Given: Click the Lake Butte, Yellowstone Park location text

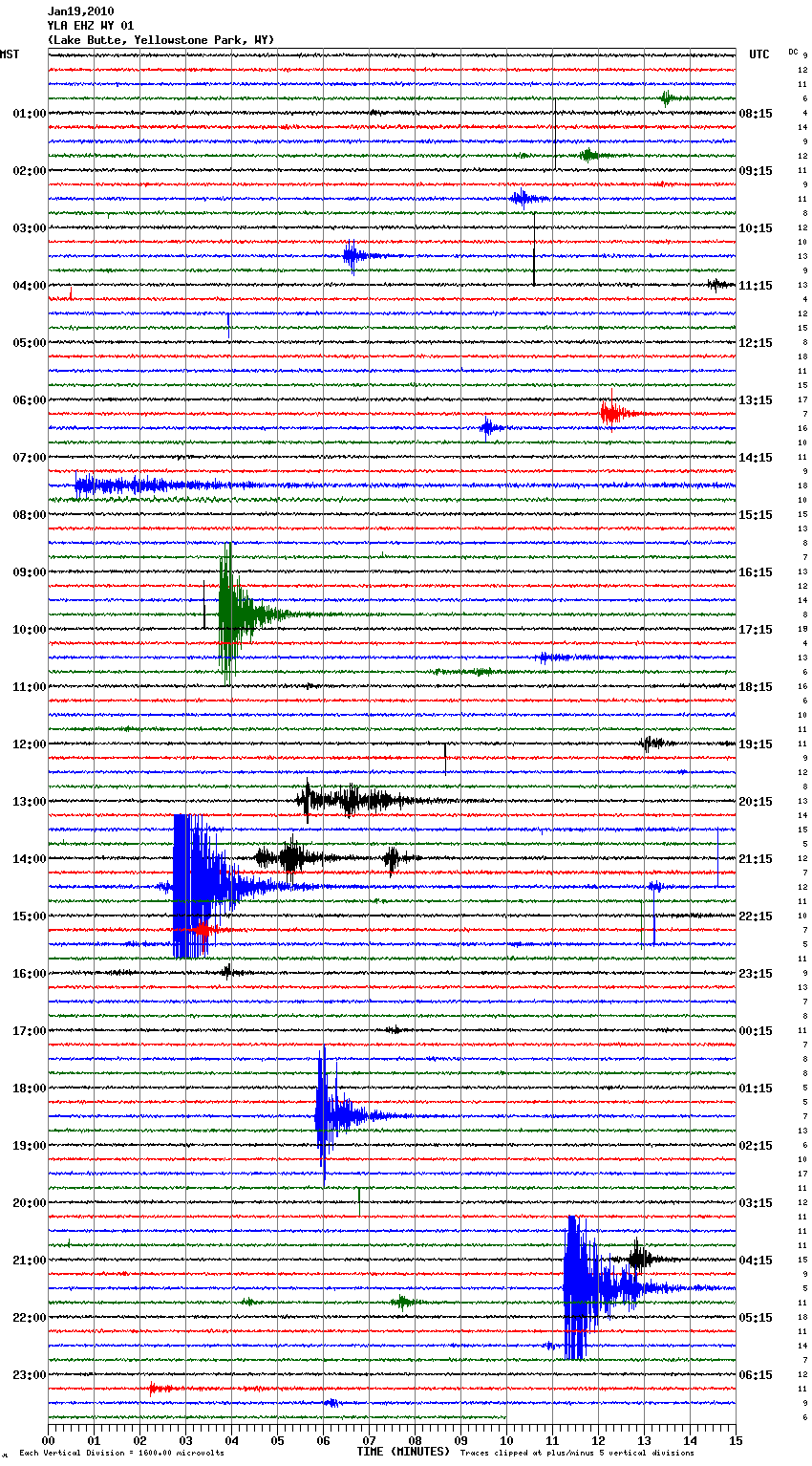Looking at the screenshot, I should 160,40.
